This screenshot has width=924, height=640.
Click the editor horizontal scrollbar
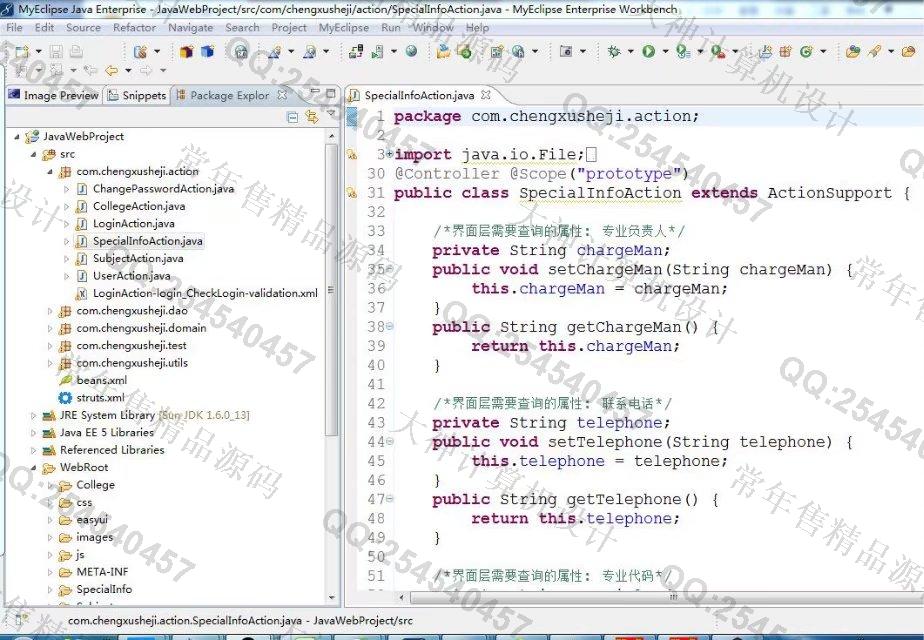(x=666, y=597)
